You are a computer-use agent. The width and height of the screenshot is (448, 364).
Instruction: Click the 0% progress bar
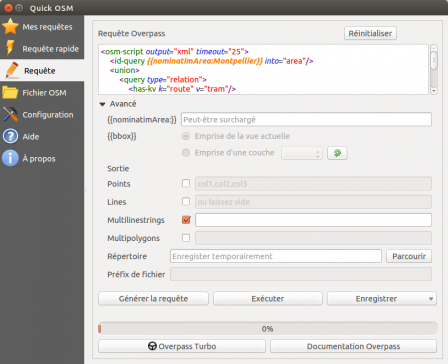268,329
